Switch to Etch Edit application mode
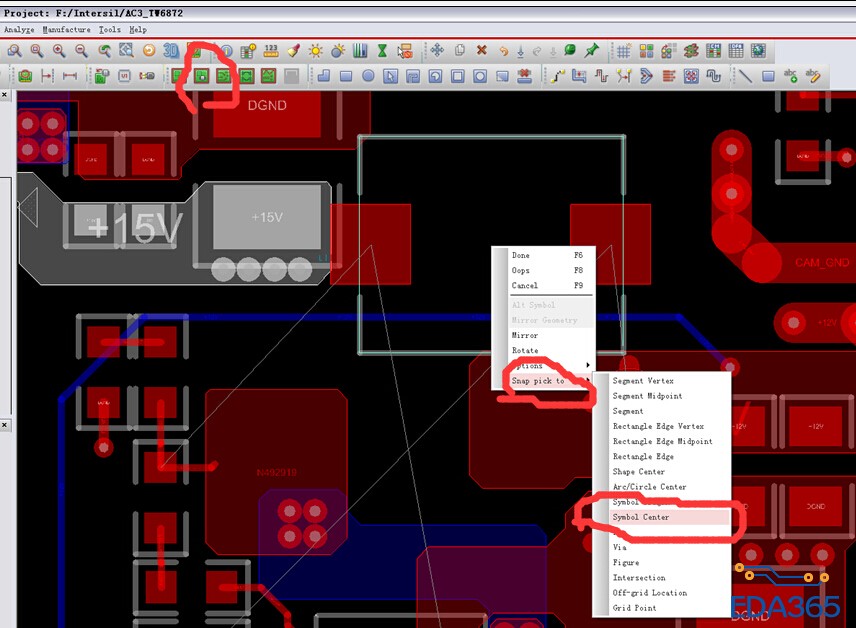This screenshot has height=628, width=856. coord(224,76)
